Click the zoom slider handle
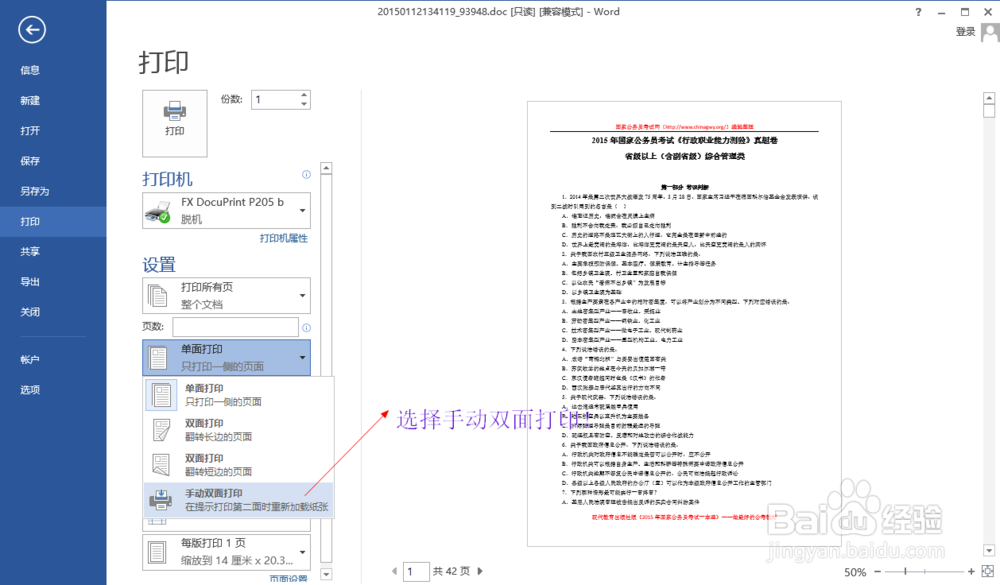 (x=905, y=572)
